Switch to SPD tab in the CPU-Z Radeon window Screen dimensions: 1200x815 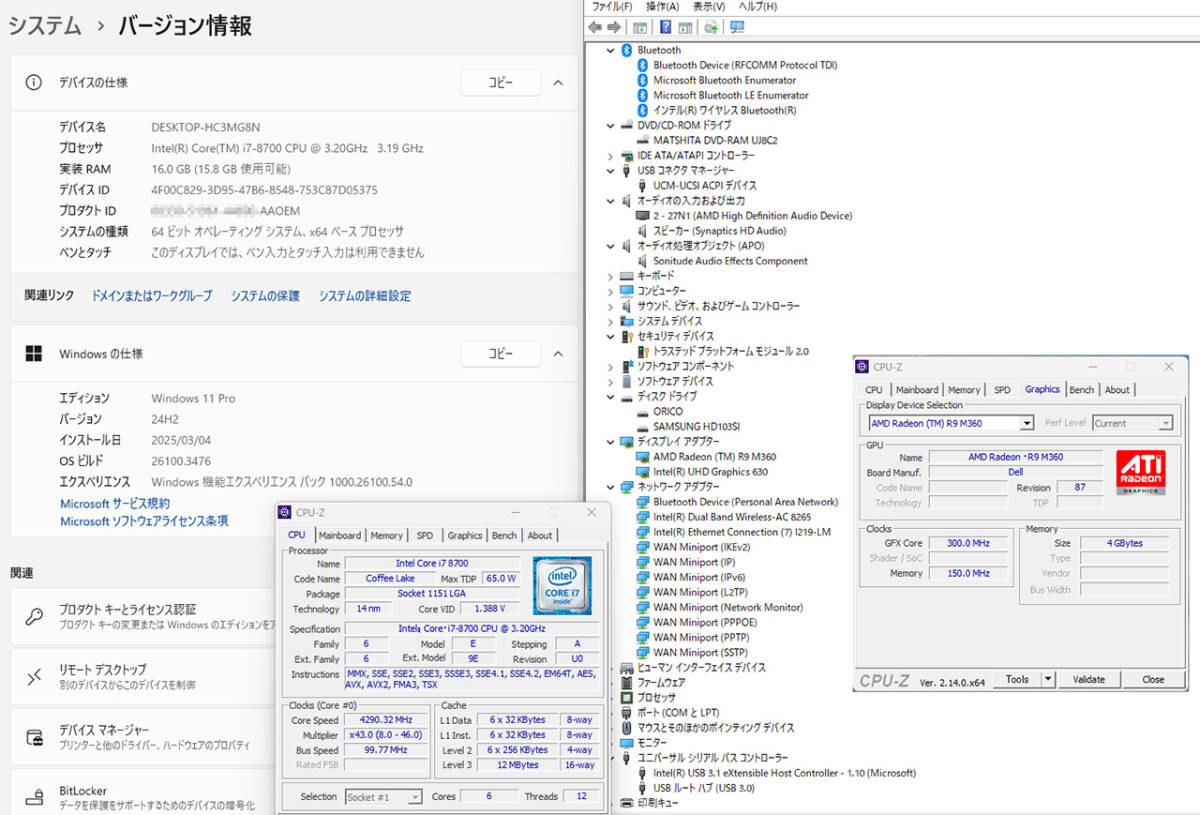point(1002,390)
